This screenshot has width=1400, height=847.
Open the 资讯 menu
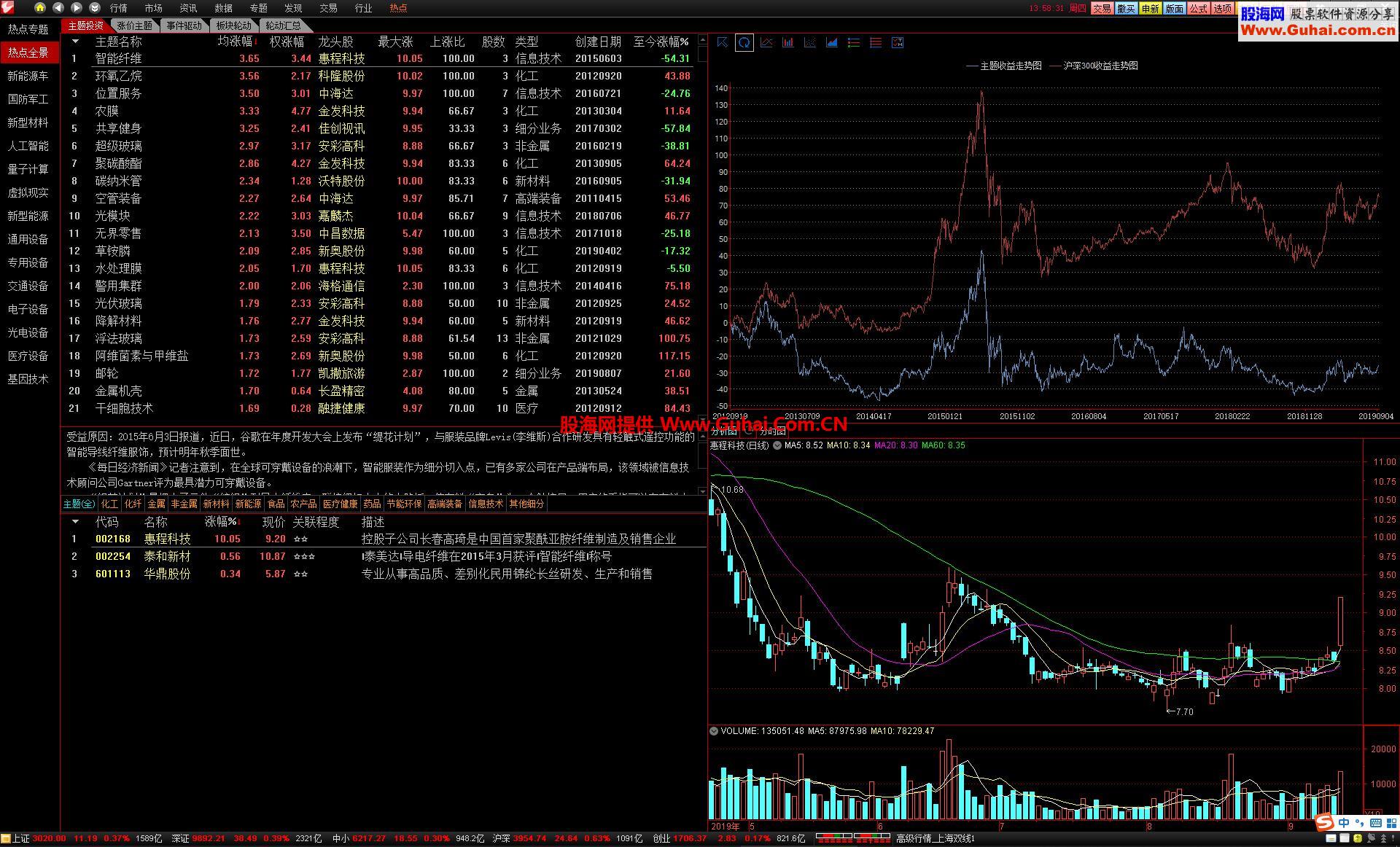pos(188,8)
